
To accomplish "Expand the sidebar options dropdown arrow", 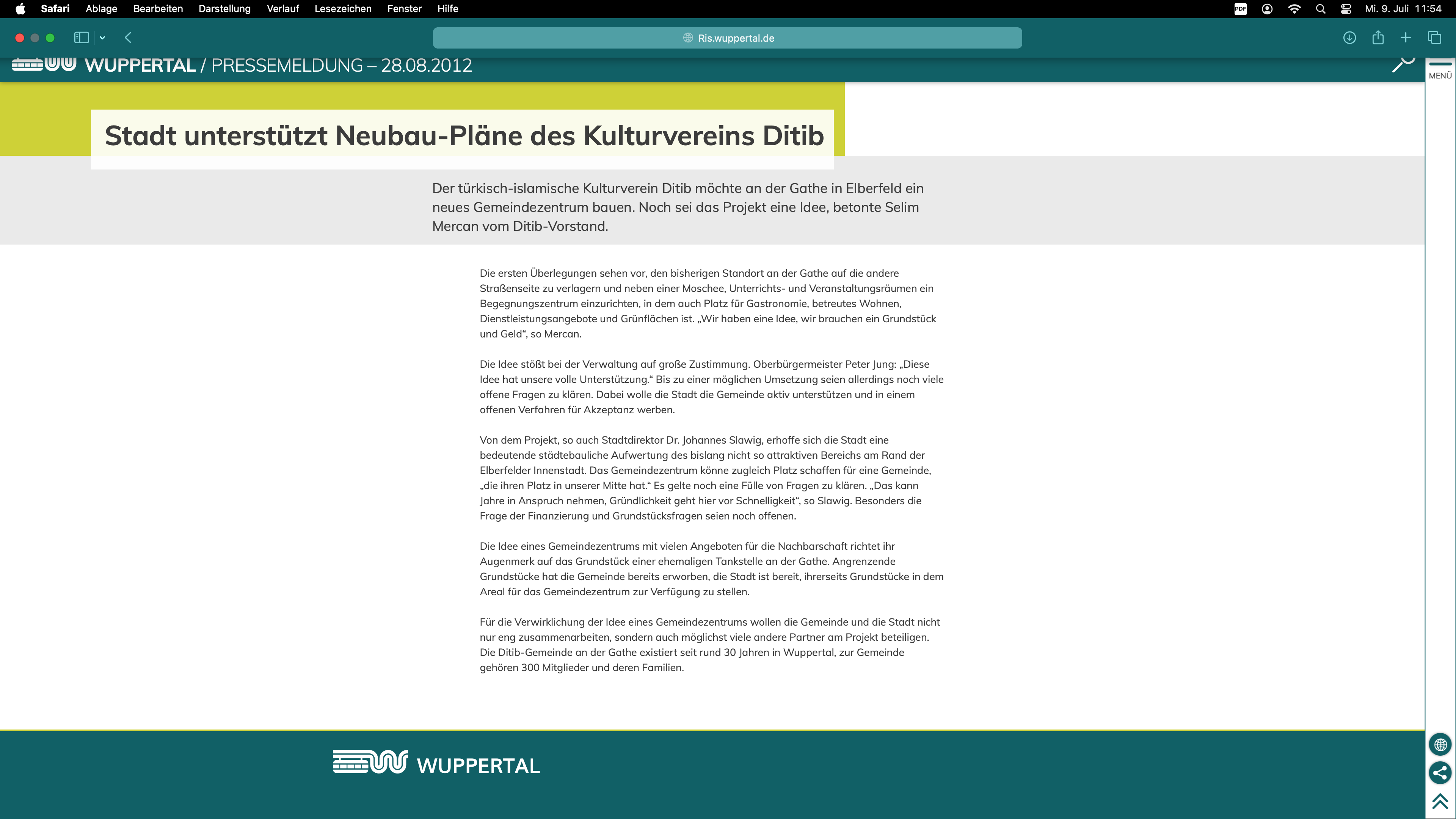I will click(102, 38).
